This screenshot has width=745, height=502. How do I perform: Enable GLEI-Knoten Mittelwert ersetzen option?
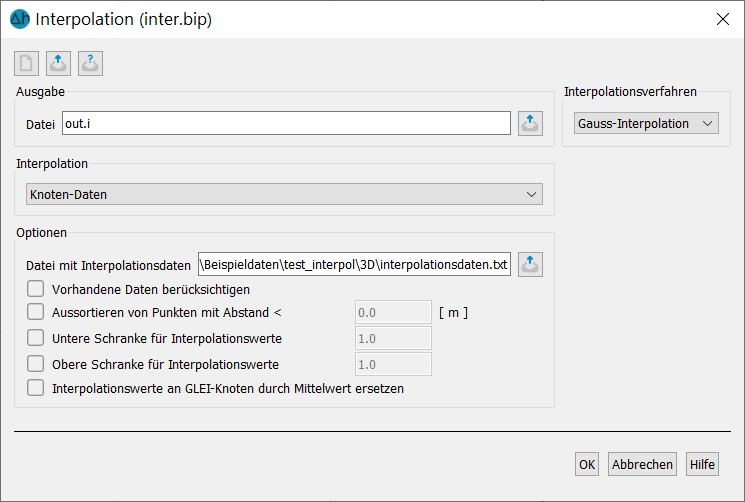tap(36, 388)
